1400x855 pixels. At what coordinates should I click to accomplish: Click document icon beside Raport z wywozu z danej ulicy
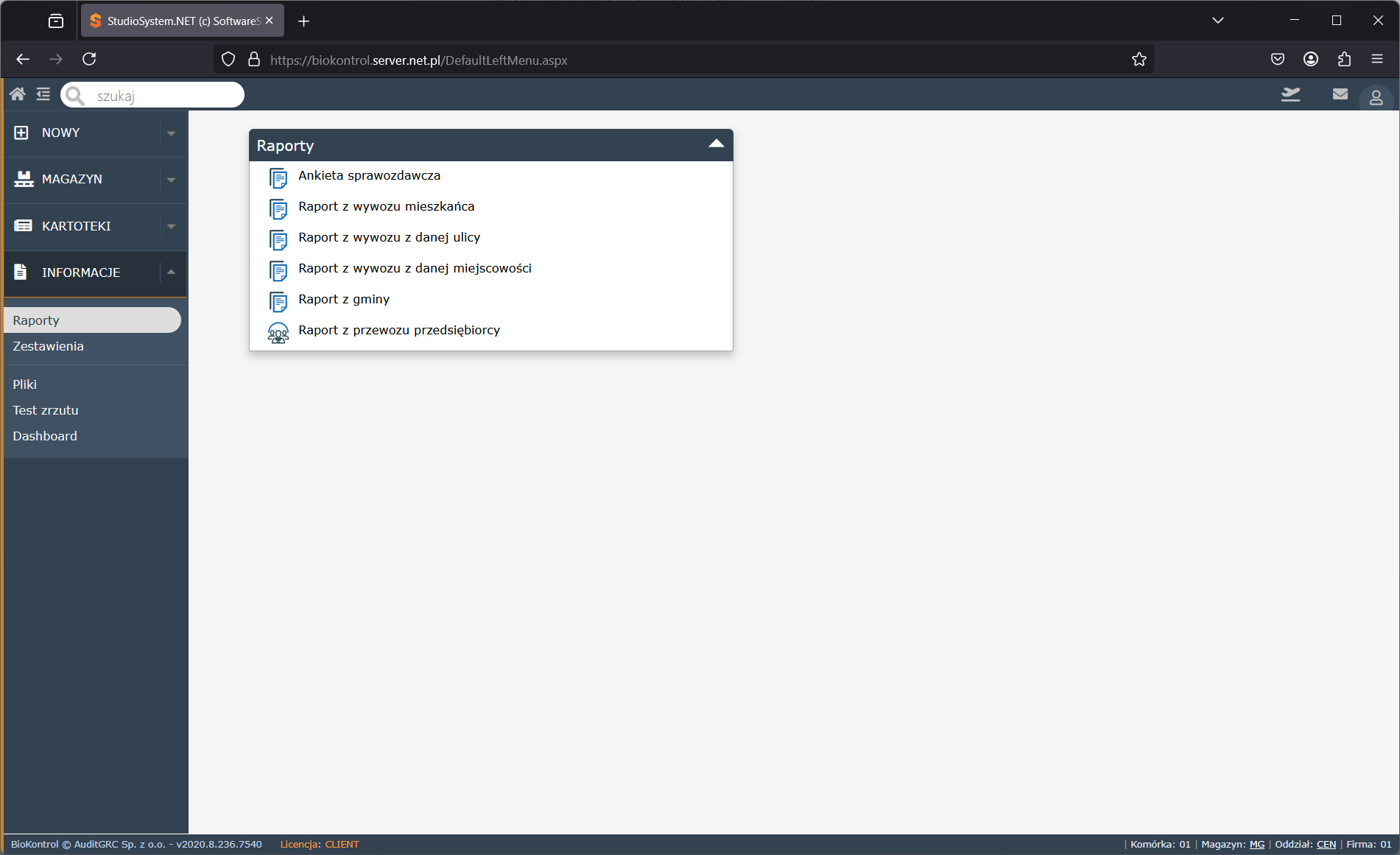(278, 240)
